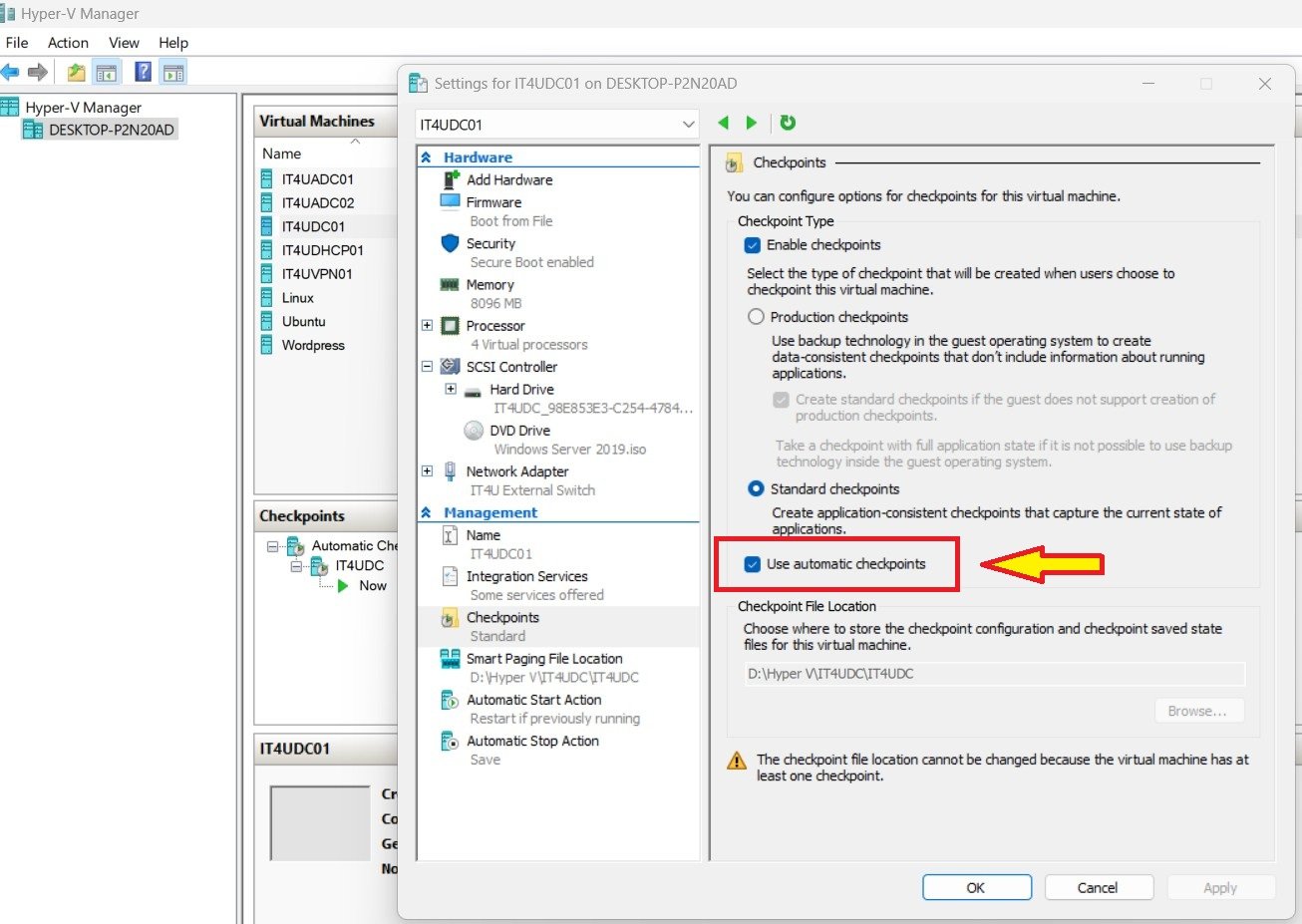Click the Memory chip icon
This screenshot has height=924, width=1302.
[451, 285]
